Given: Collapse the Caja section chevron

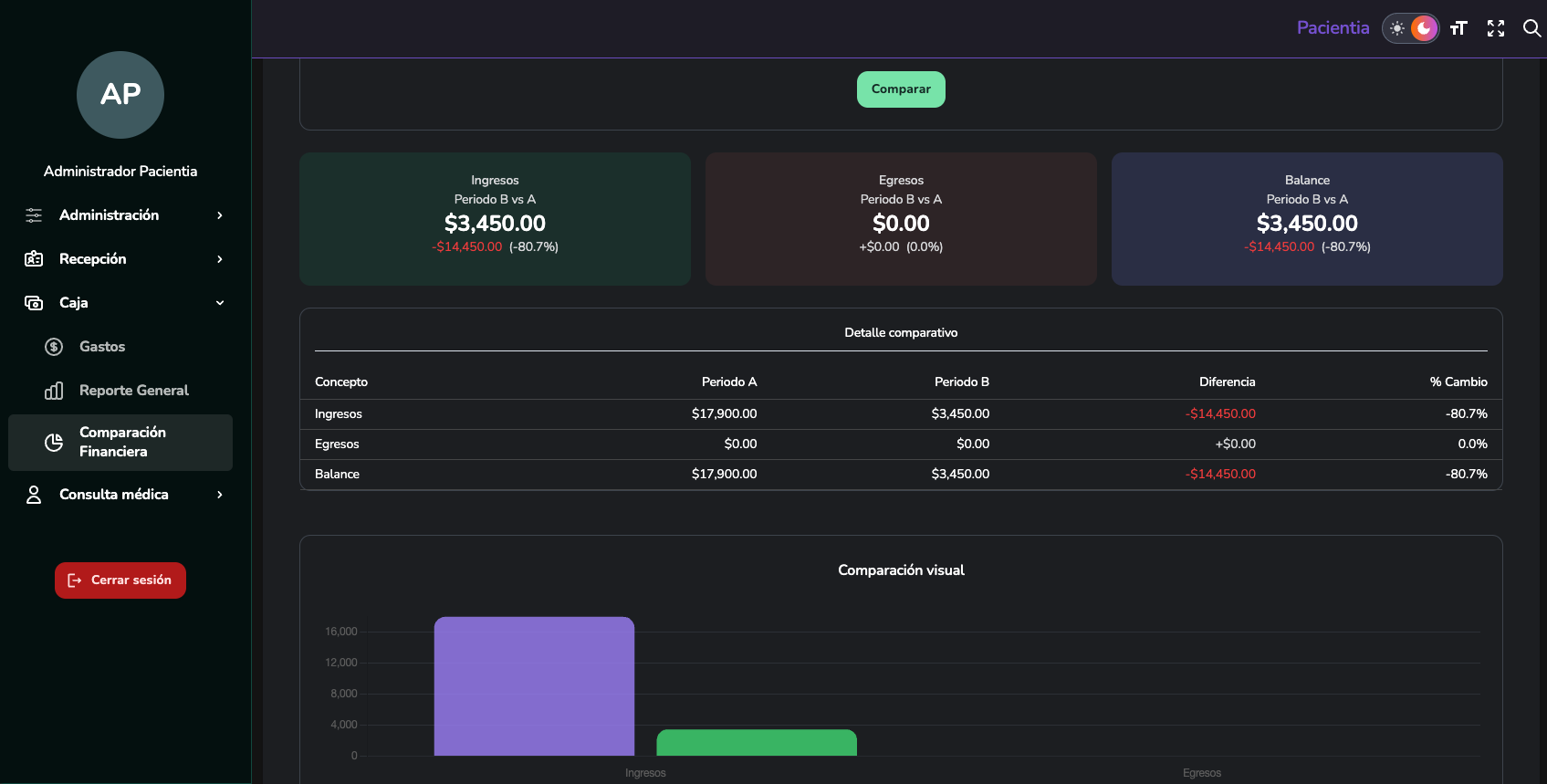Looking at the screenshot, I should click(x=220, y=303).
